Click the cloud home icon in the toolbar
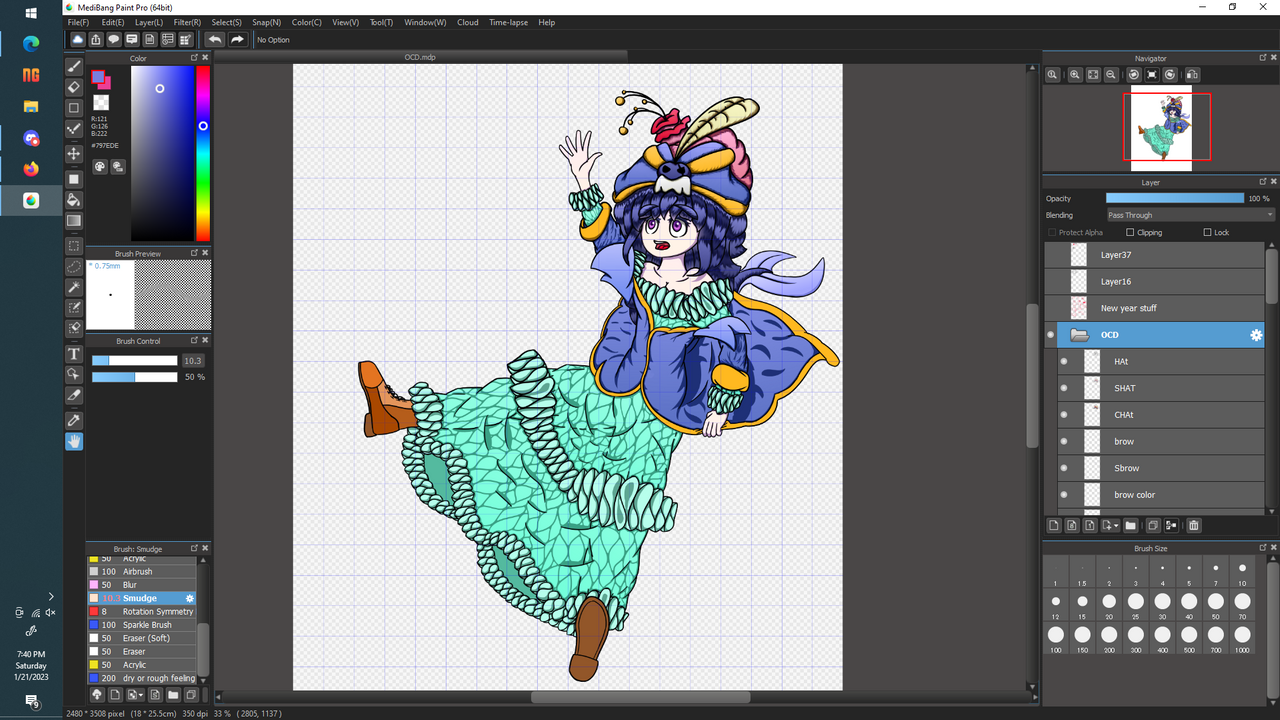1280x720 pixels. coord(77,40)
